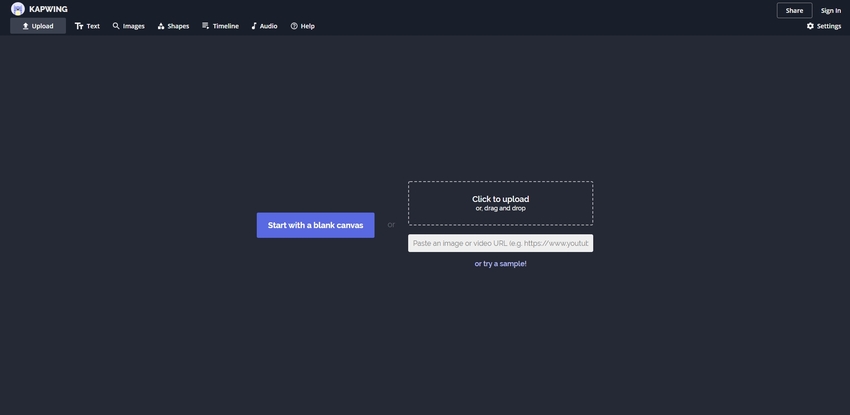Click the KAPWING brand name text
This screenshot has height=415, width=850.
48,9
